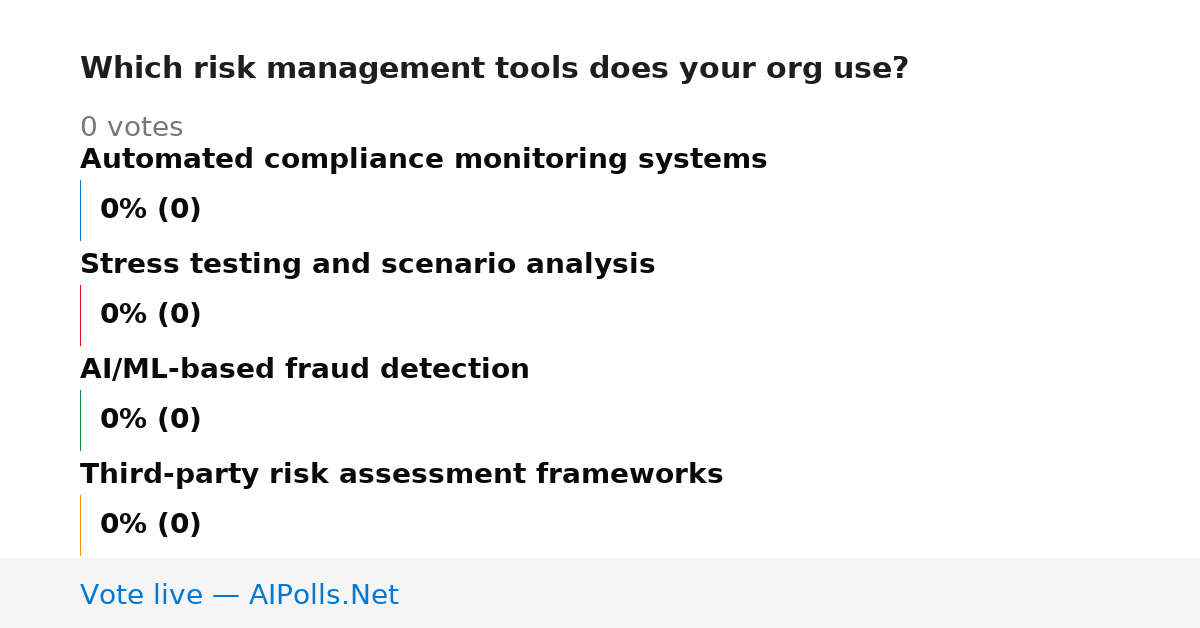Click the poll question heading

coord(494,69)
